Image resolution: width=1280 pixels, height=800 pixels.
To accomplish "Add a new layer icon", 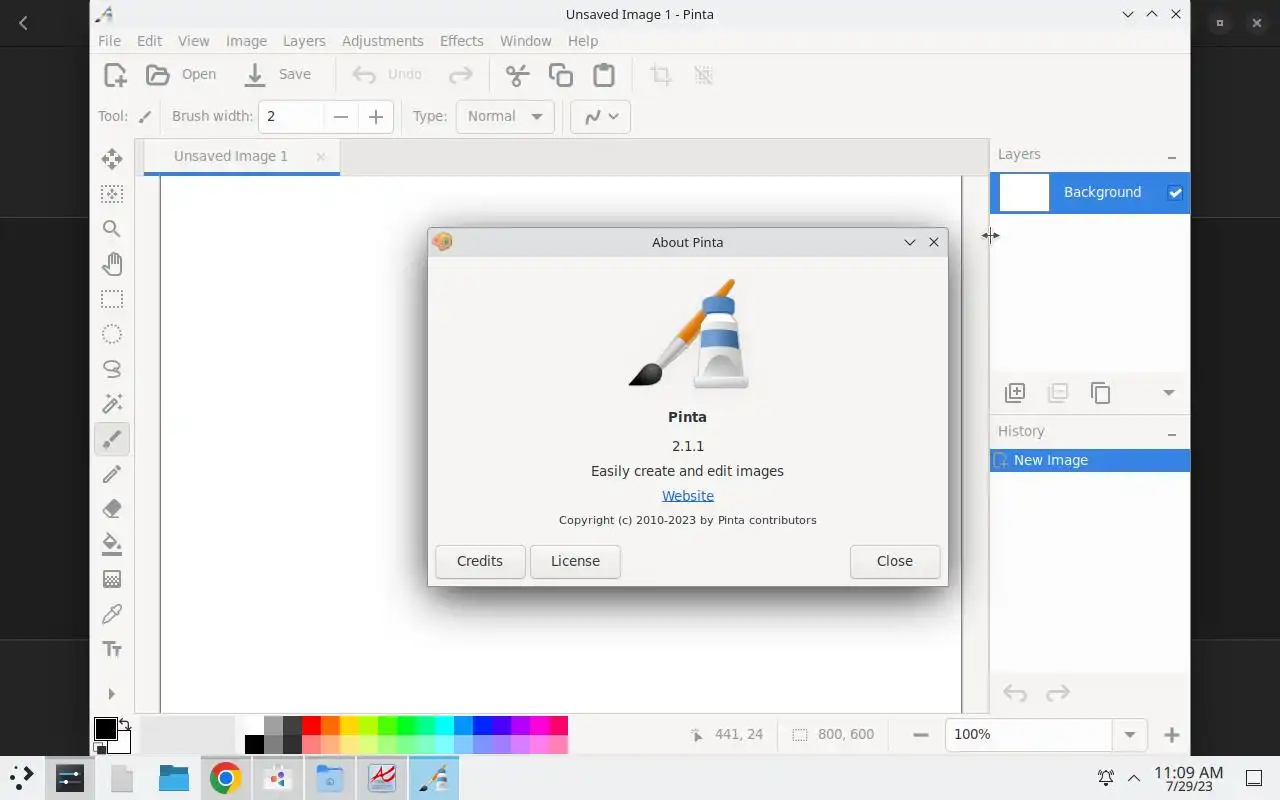I will [x=1015, y=393].
